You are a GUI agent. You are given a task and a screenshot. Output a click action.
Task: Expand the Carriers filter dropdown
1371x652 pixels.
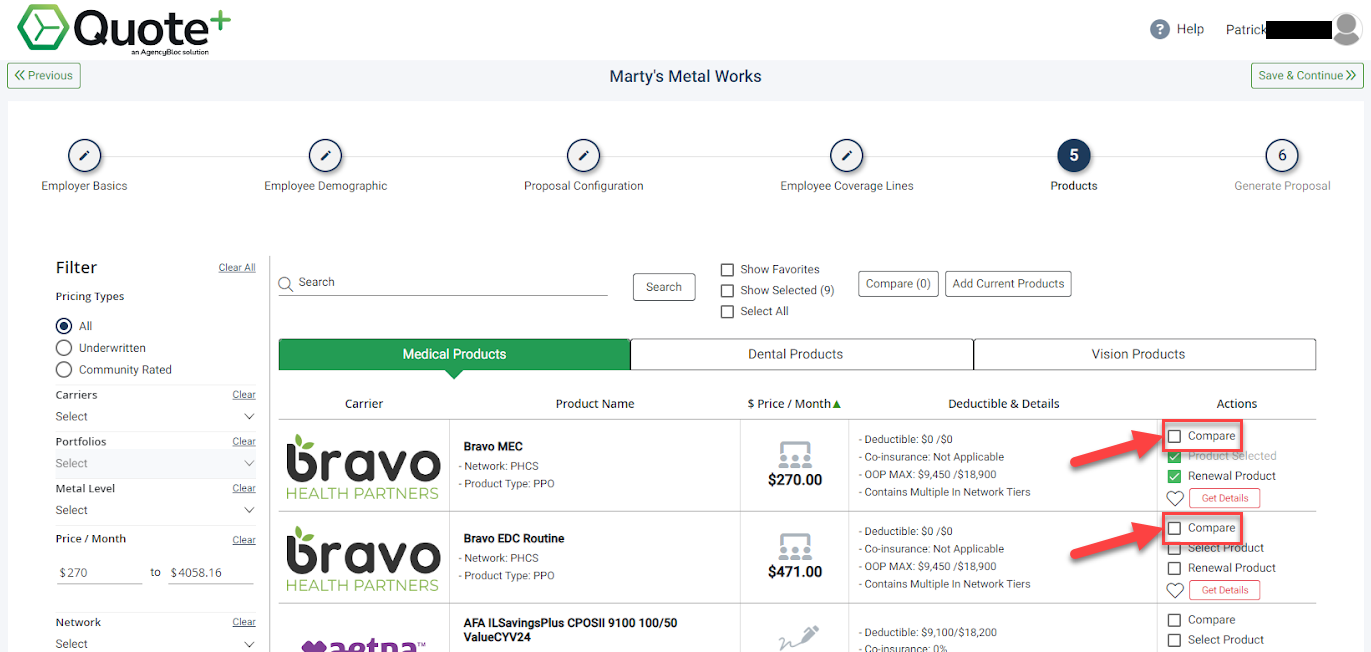tap(155, 417)
